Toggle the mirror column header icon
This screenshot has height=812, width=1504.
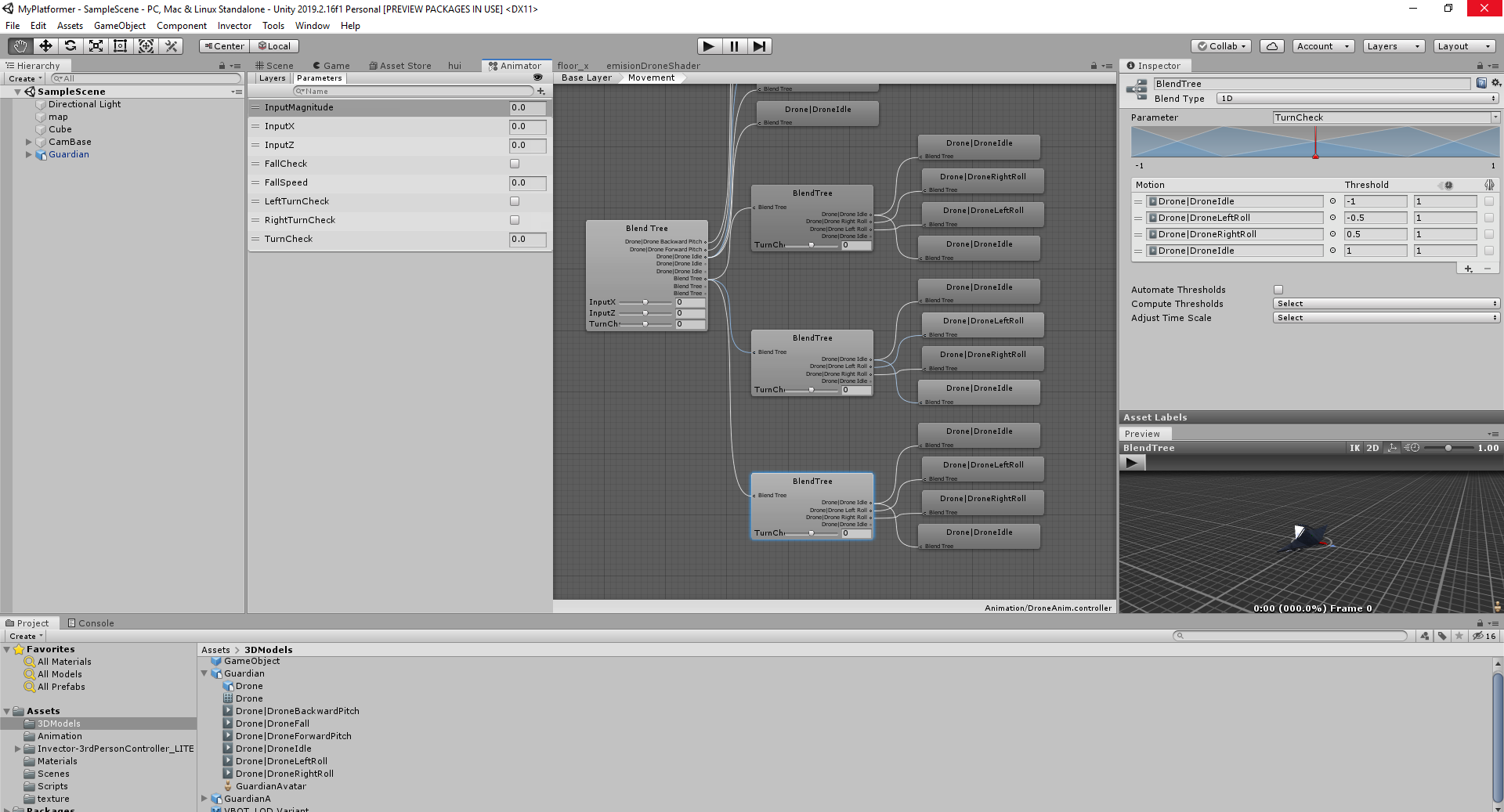pos(1489,185)
